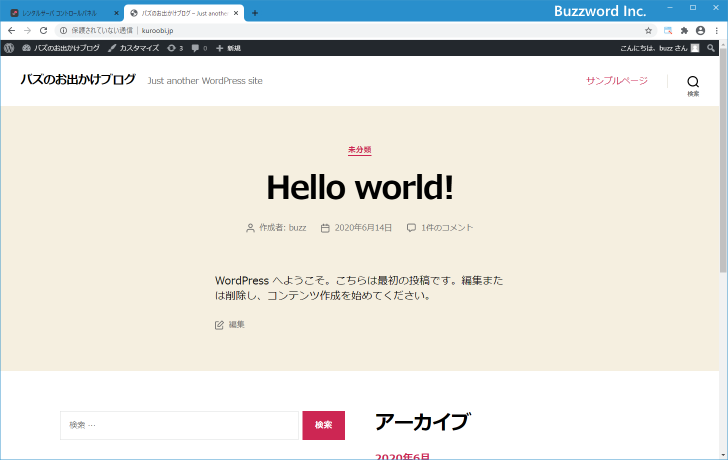Open a new browser tab with plus
This screenshot has height=460, width=728.
(254, 13)
